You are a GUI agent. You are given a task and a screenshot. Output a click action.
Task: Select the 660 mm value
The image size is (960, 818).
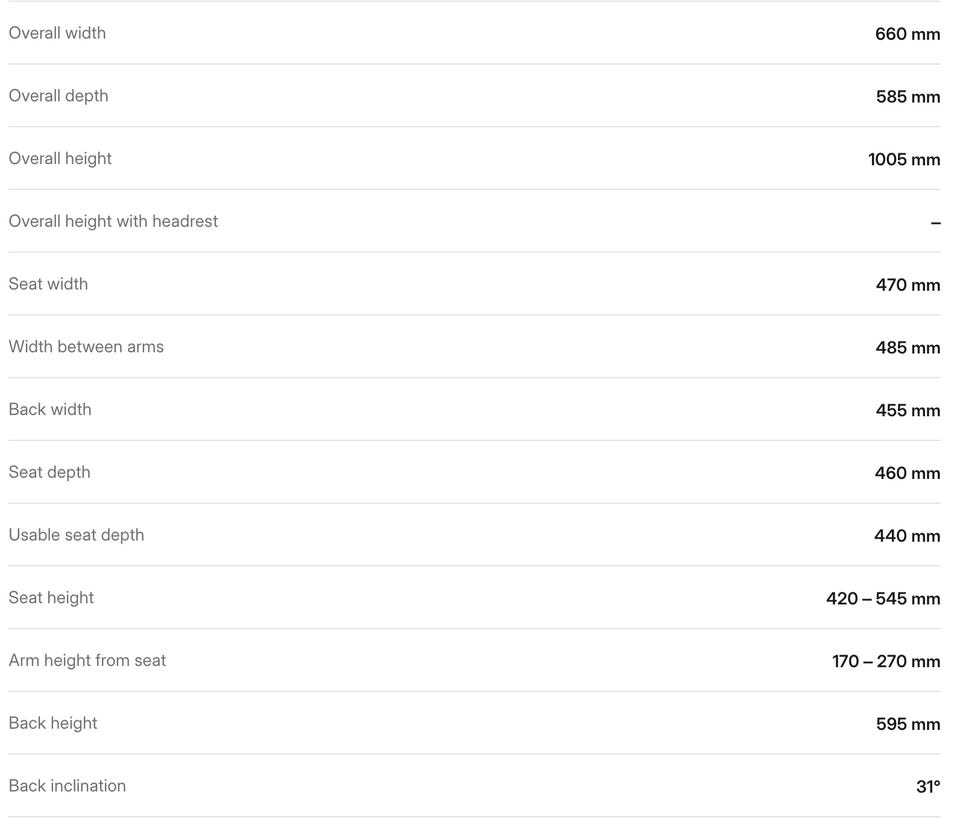tap(907, 34)
